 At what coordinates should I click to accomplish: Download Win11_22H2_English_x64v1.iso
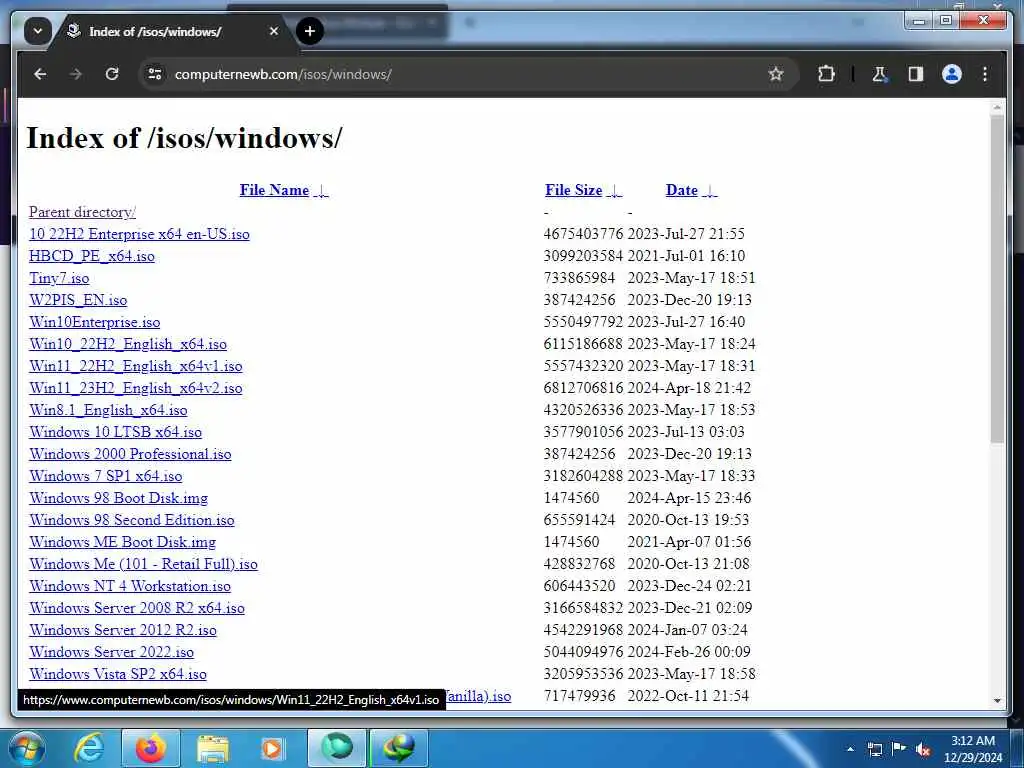(x=135, y=366)
